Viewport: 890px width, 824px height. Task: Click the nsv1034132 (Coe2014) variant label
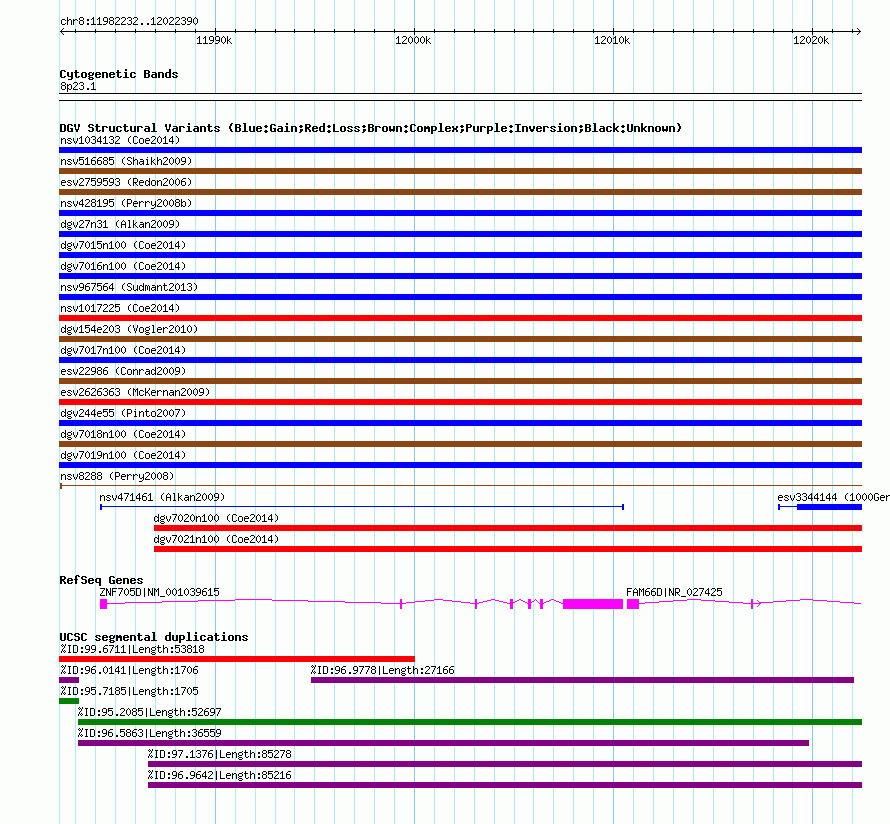coord(120,140)
